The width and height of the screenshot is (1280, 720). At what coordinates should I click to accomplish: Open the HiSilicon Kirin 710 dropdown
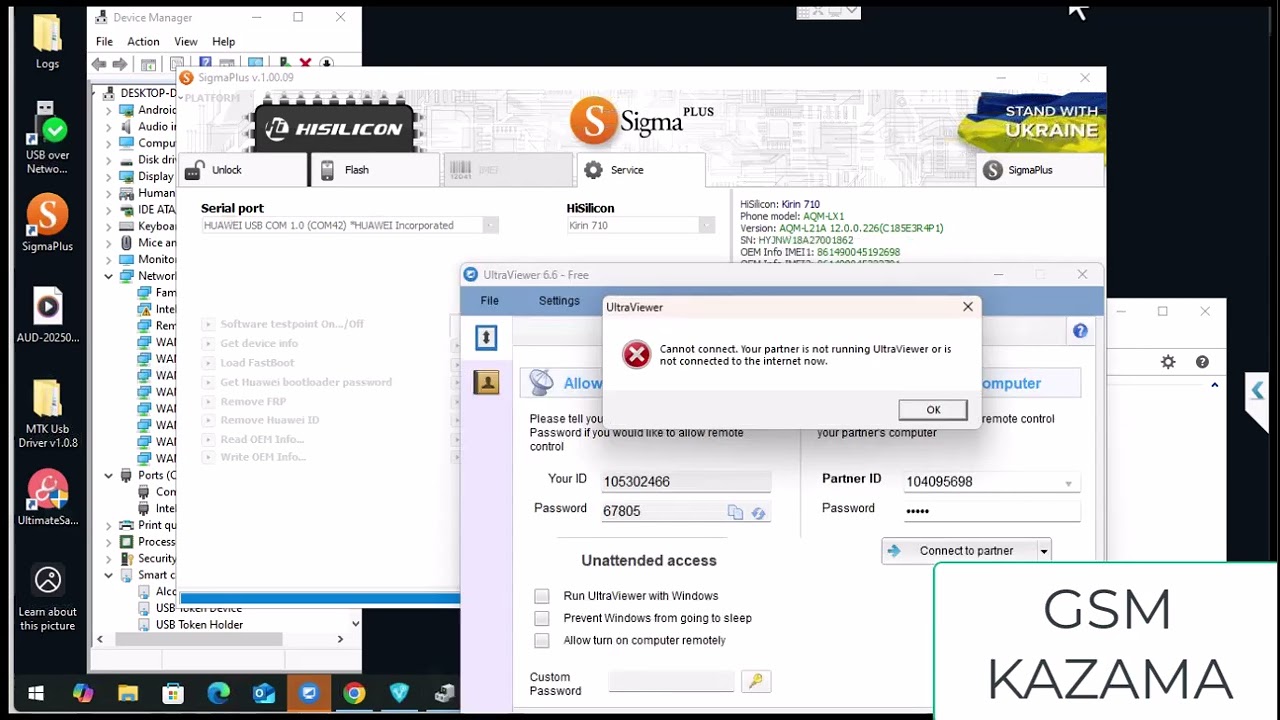click(707, 226)
